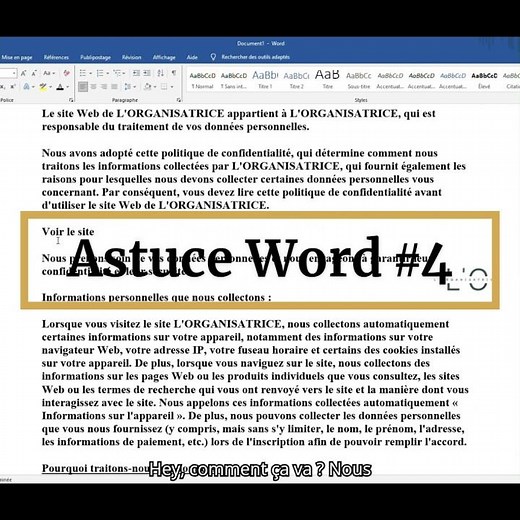Open the font size dropdown arrow
Viewport: 520px width, 520px height.
click(14, 73)
